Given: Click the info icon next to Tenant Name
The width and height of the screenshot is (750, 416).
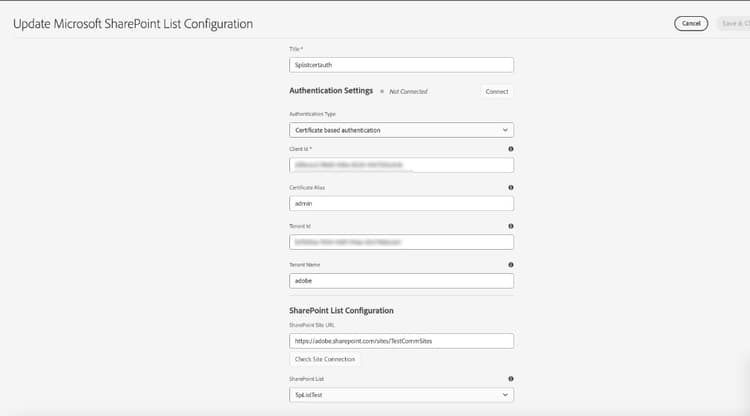Looking at the screenshot, I should (511, 264).
